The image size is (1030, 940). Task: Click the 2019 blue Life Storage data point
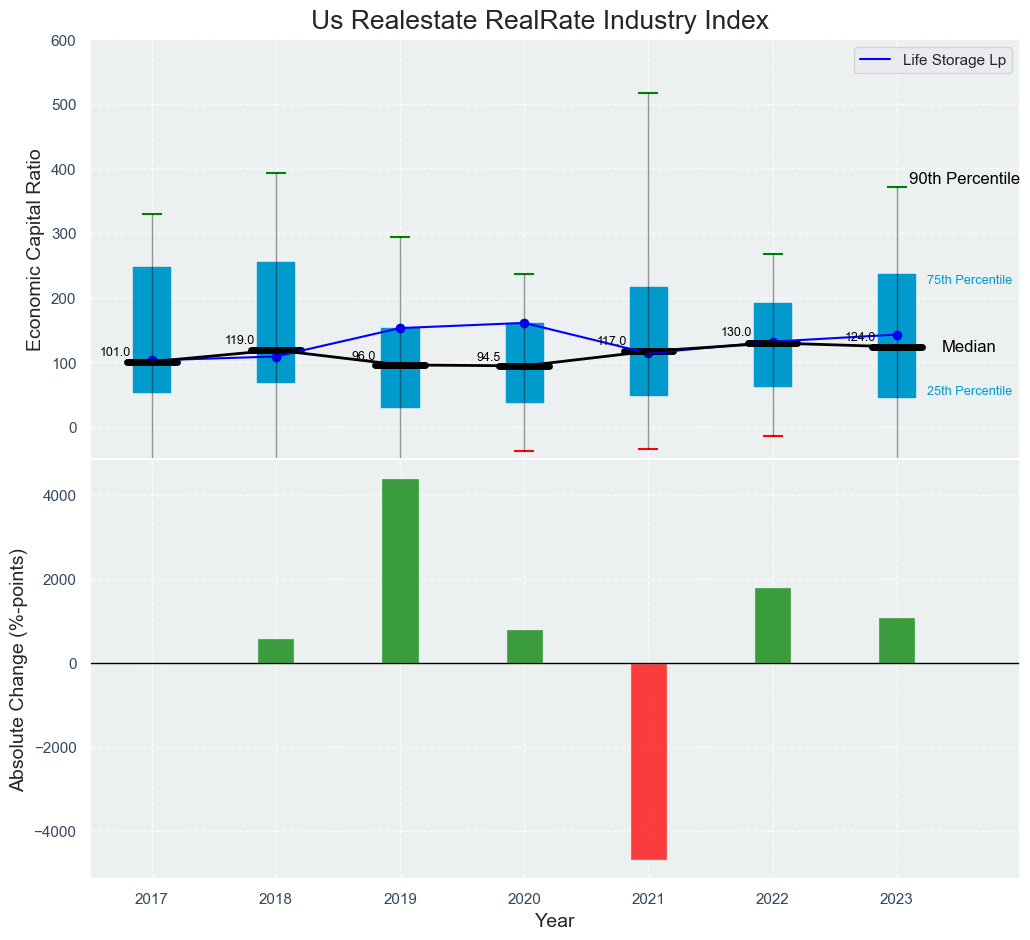tap(400, 328)
